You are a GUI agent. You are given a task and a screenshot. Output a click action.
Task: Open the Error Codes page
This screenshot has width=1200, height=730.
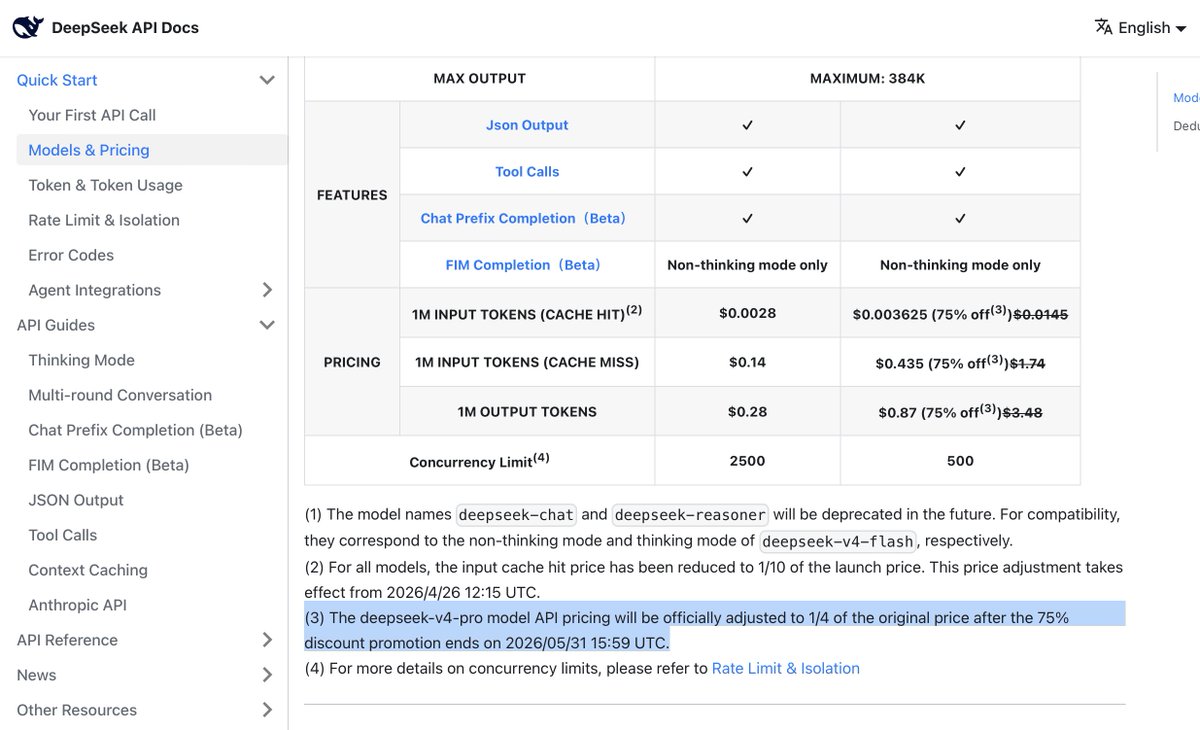pyautogui.click(x=71, y=255)
